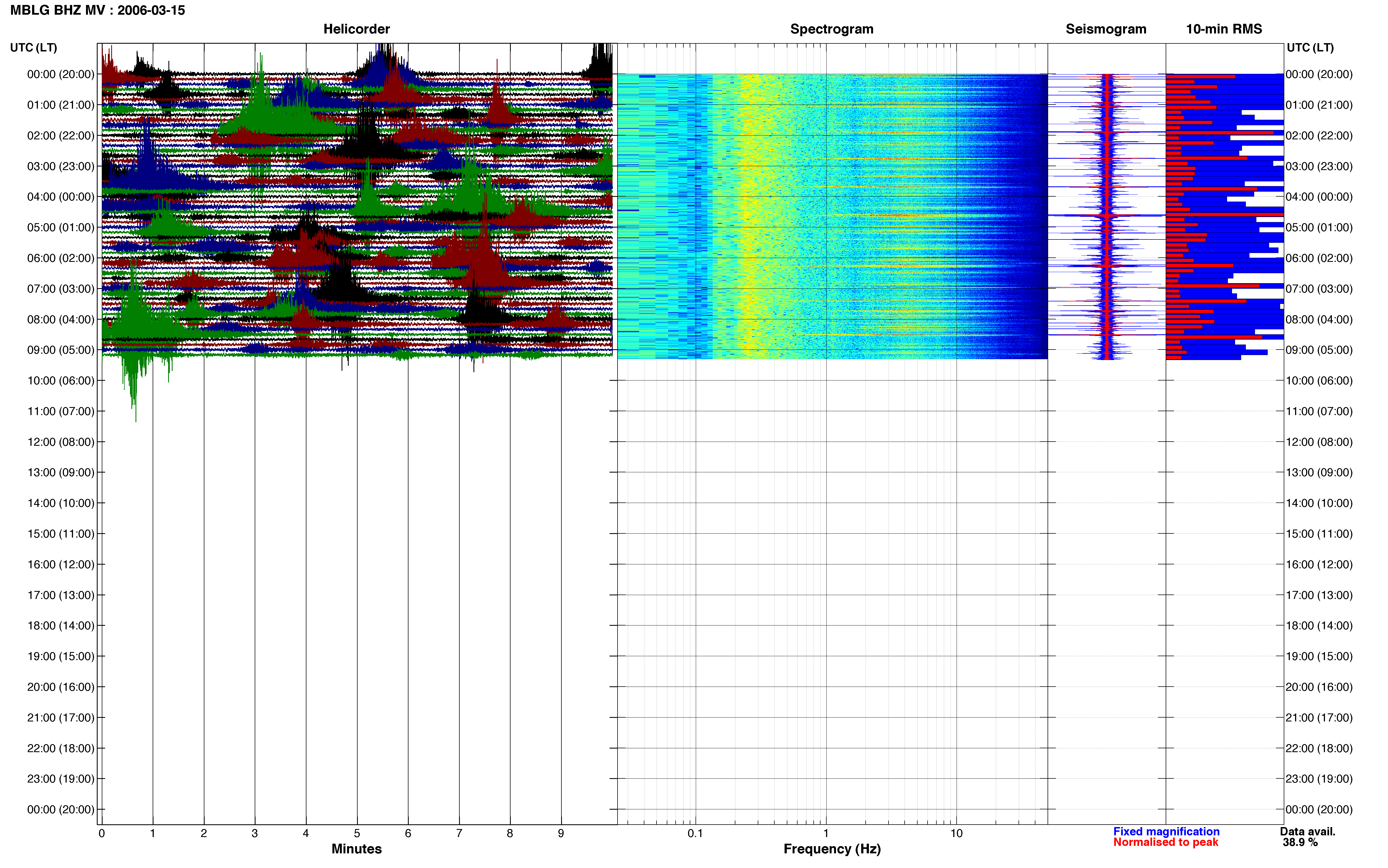The image size is (1388, 868).
Task: Click the left '21:00 (17:00)' time label
Action: point(61,718)
